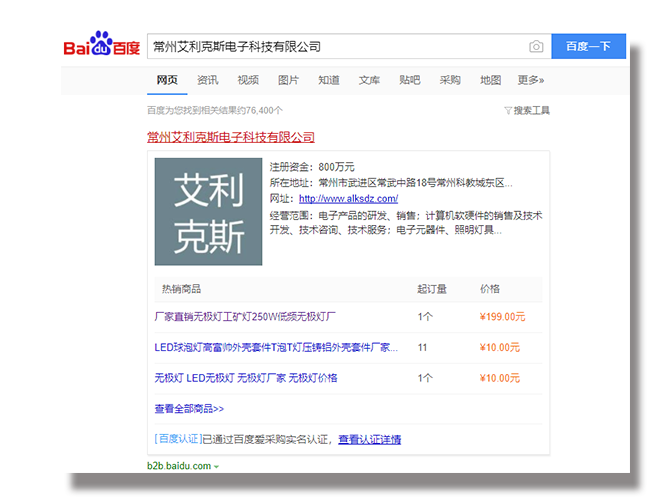
Task: Switch to the 地图 tab
Action: point(490,81)
